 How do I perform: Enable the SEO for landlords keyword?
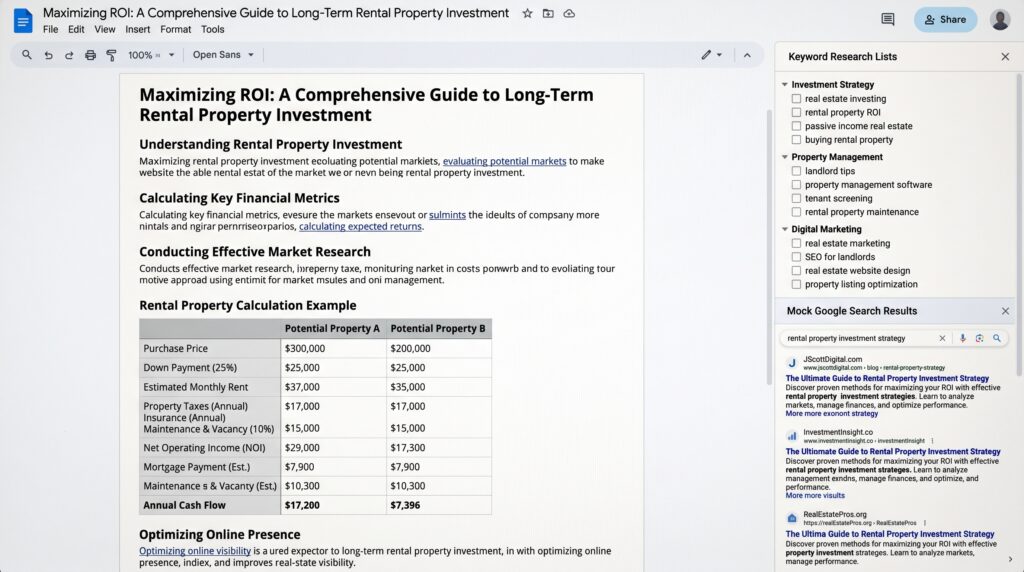click(x=796, y=257)
